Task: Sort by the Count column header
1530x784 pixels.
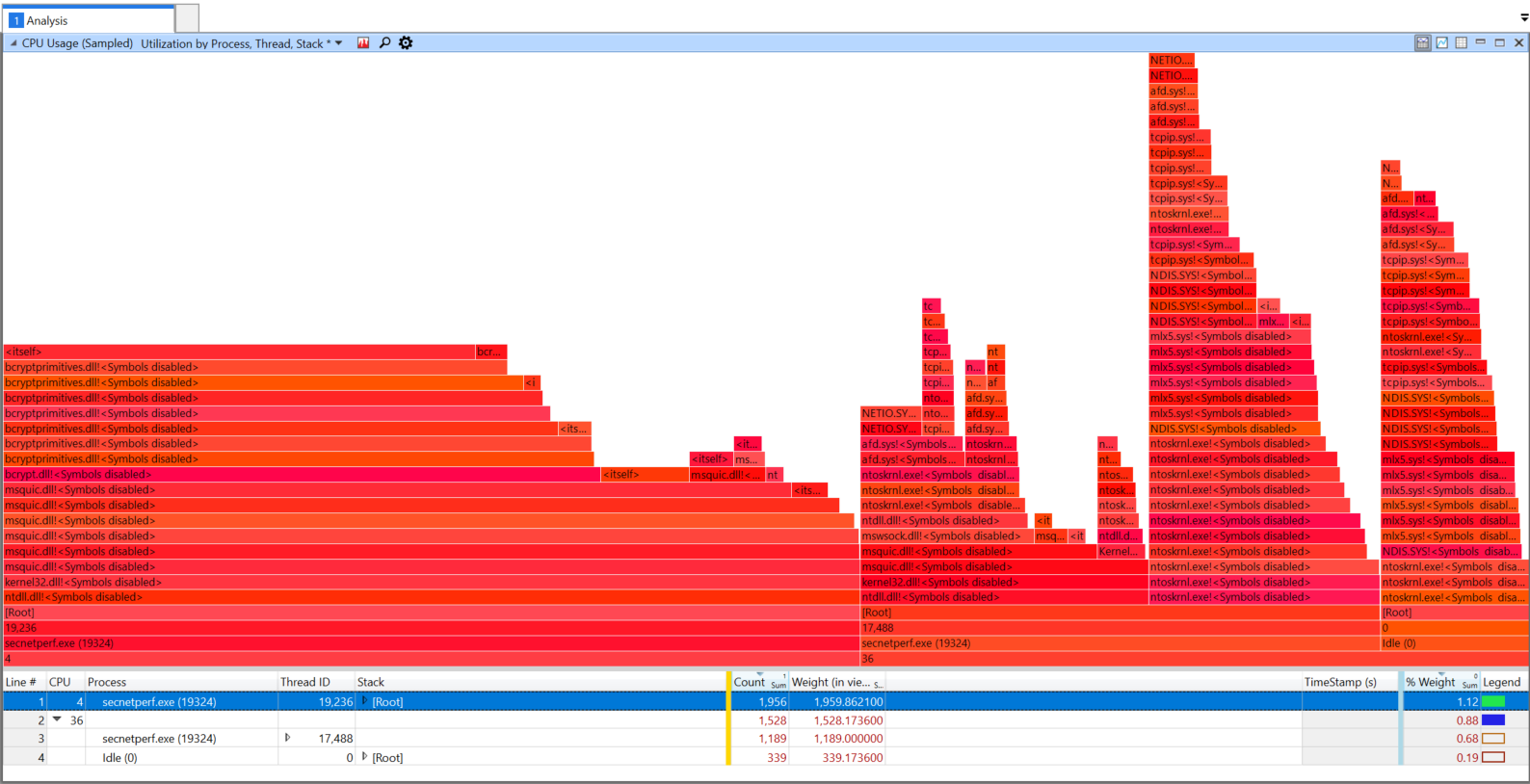Action: click(x=759, y=682)
